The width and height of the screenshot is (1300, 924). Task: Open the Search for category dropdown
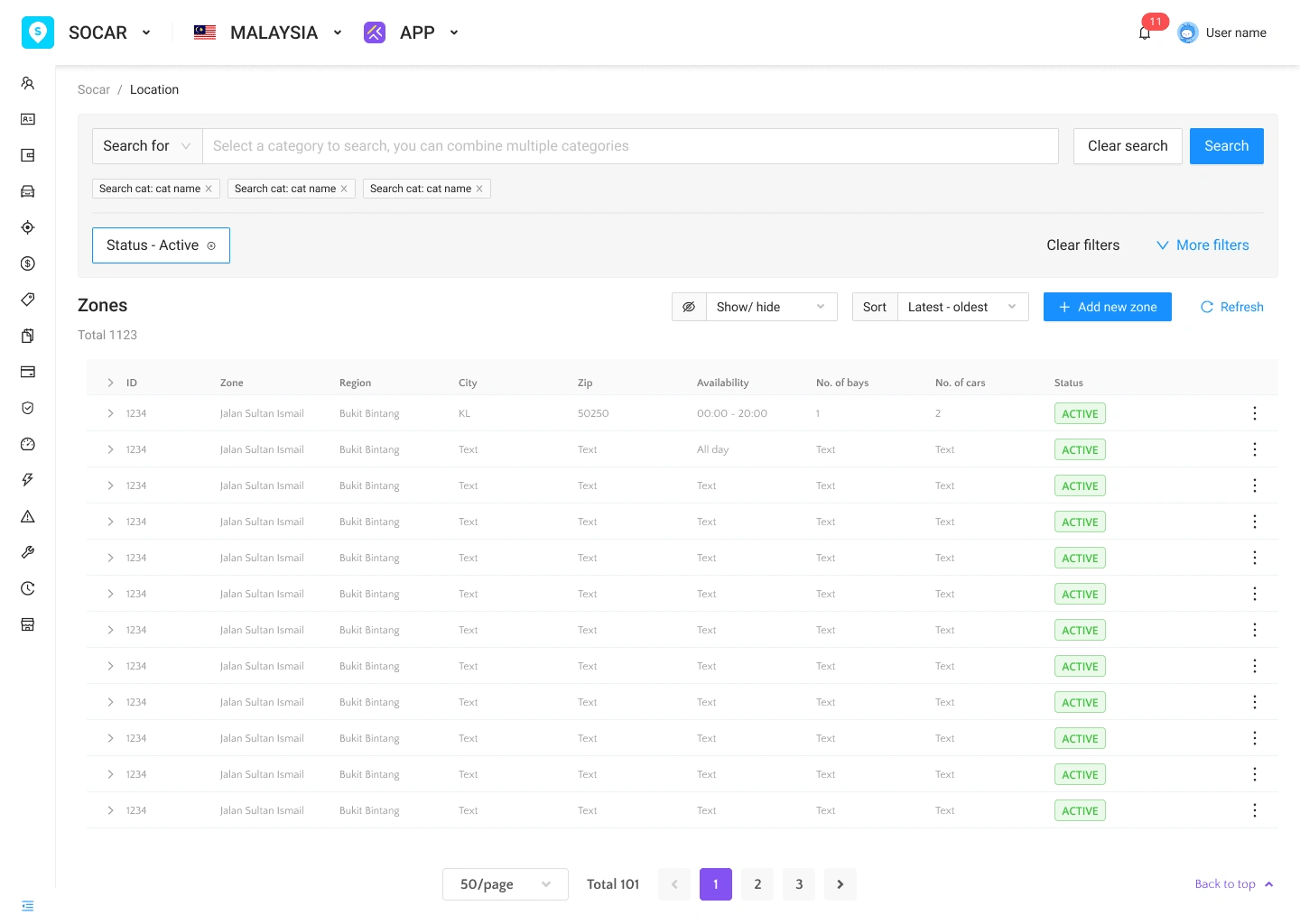click(147, 146)
